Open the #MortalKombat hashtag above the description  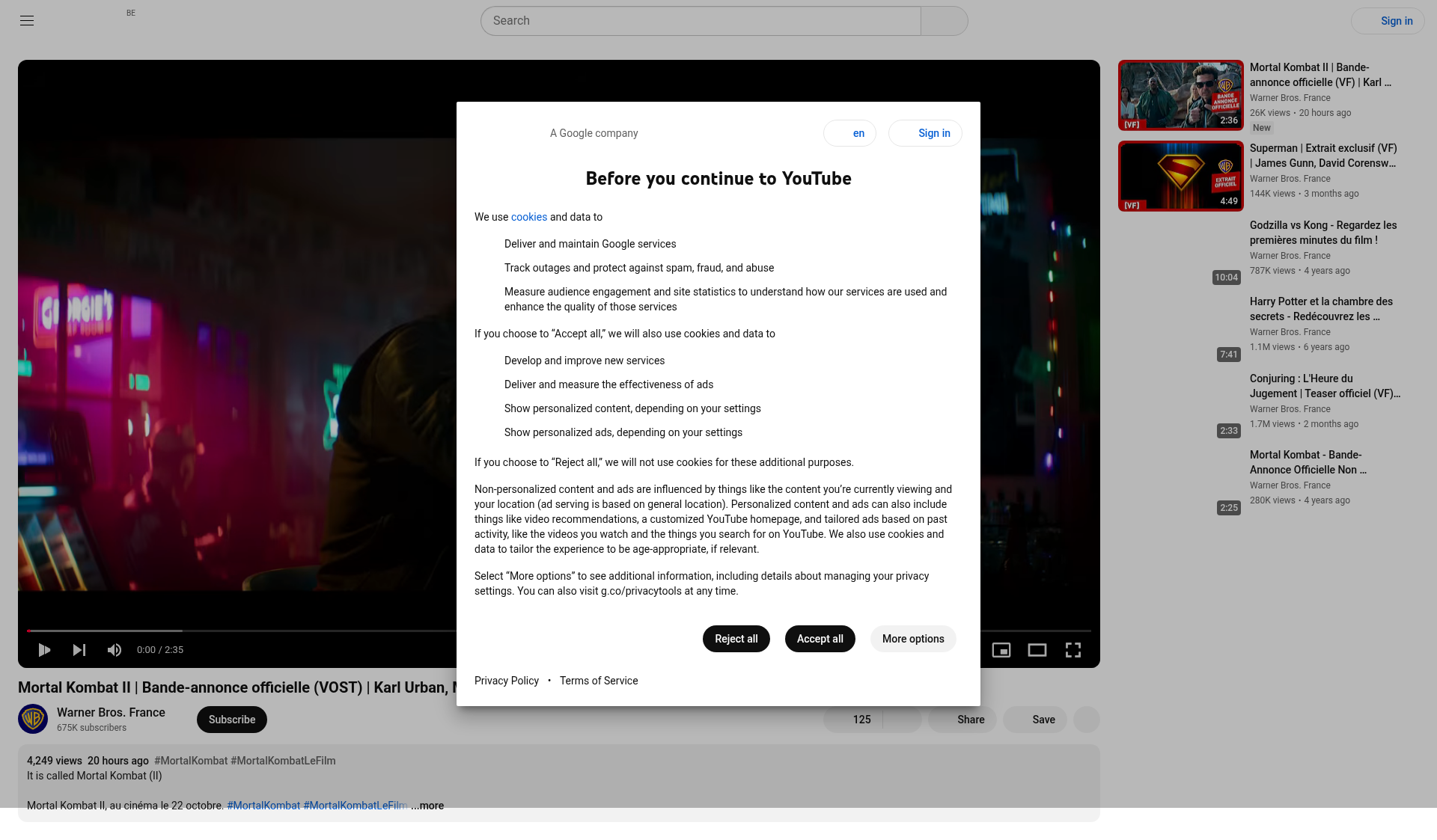pos(191,761)
